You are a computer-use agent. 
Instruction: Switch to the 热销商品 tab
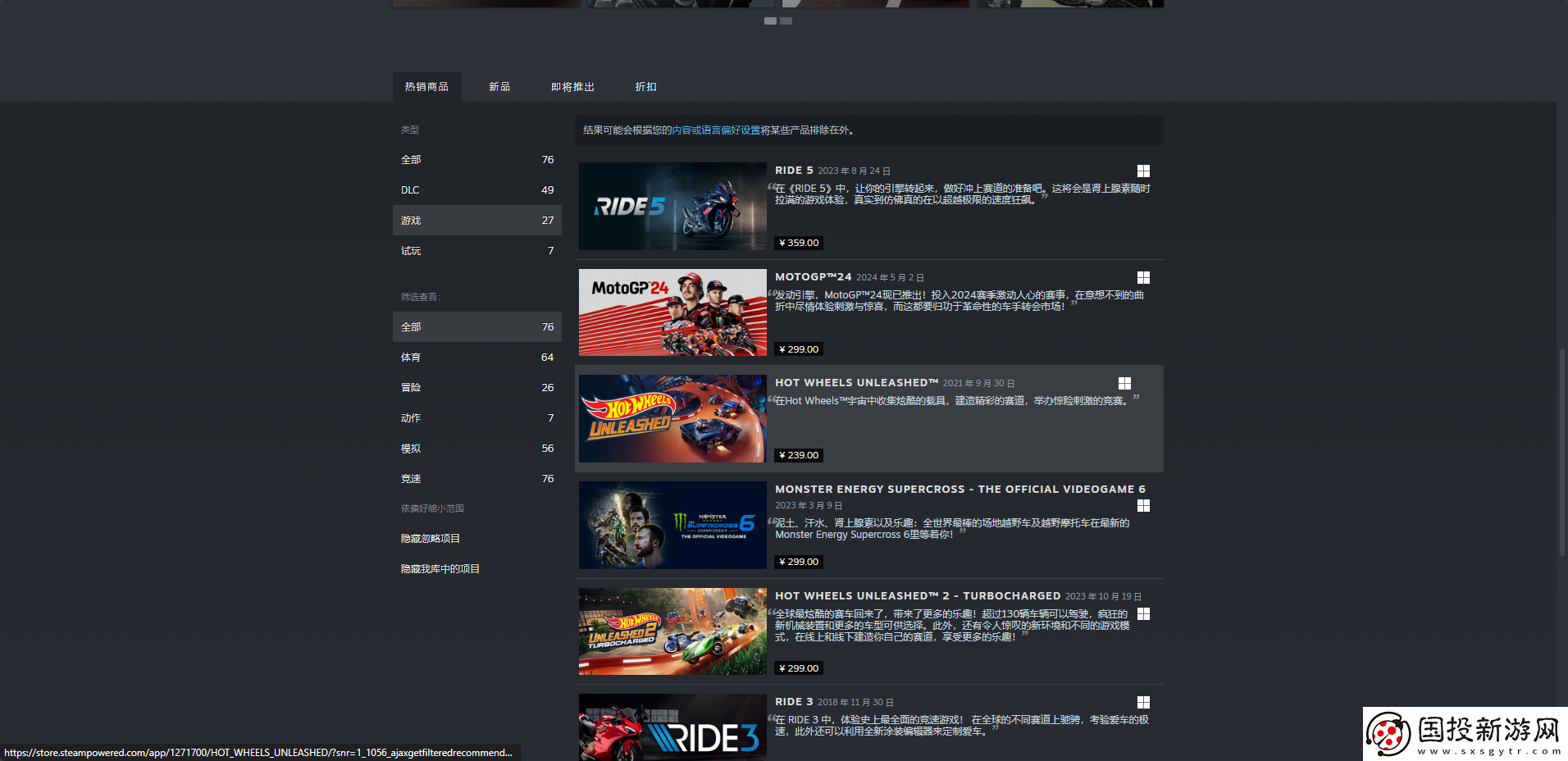pyautogui.click(x=426, y=87)
